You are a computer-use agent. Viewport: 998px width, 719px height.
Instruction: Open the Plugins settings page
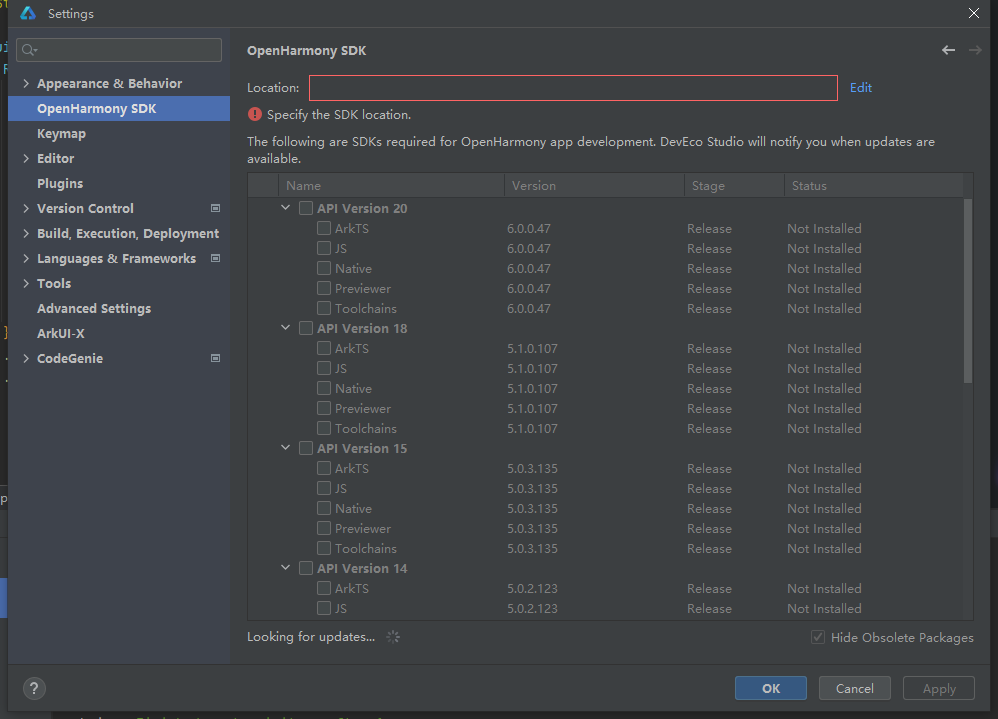point(60,183)
